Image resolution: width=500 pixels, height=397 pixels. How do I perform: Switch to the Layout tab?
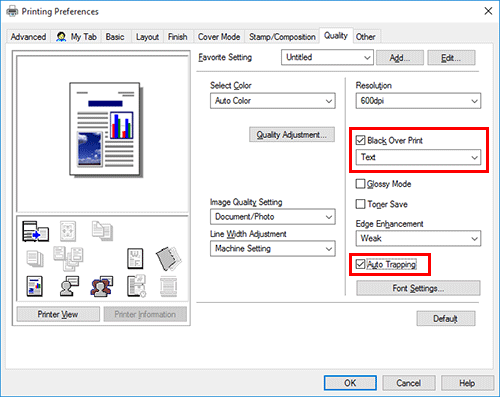tap(147, 37)
